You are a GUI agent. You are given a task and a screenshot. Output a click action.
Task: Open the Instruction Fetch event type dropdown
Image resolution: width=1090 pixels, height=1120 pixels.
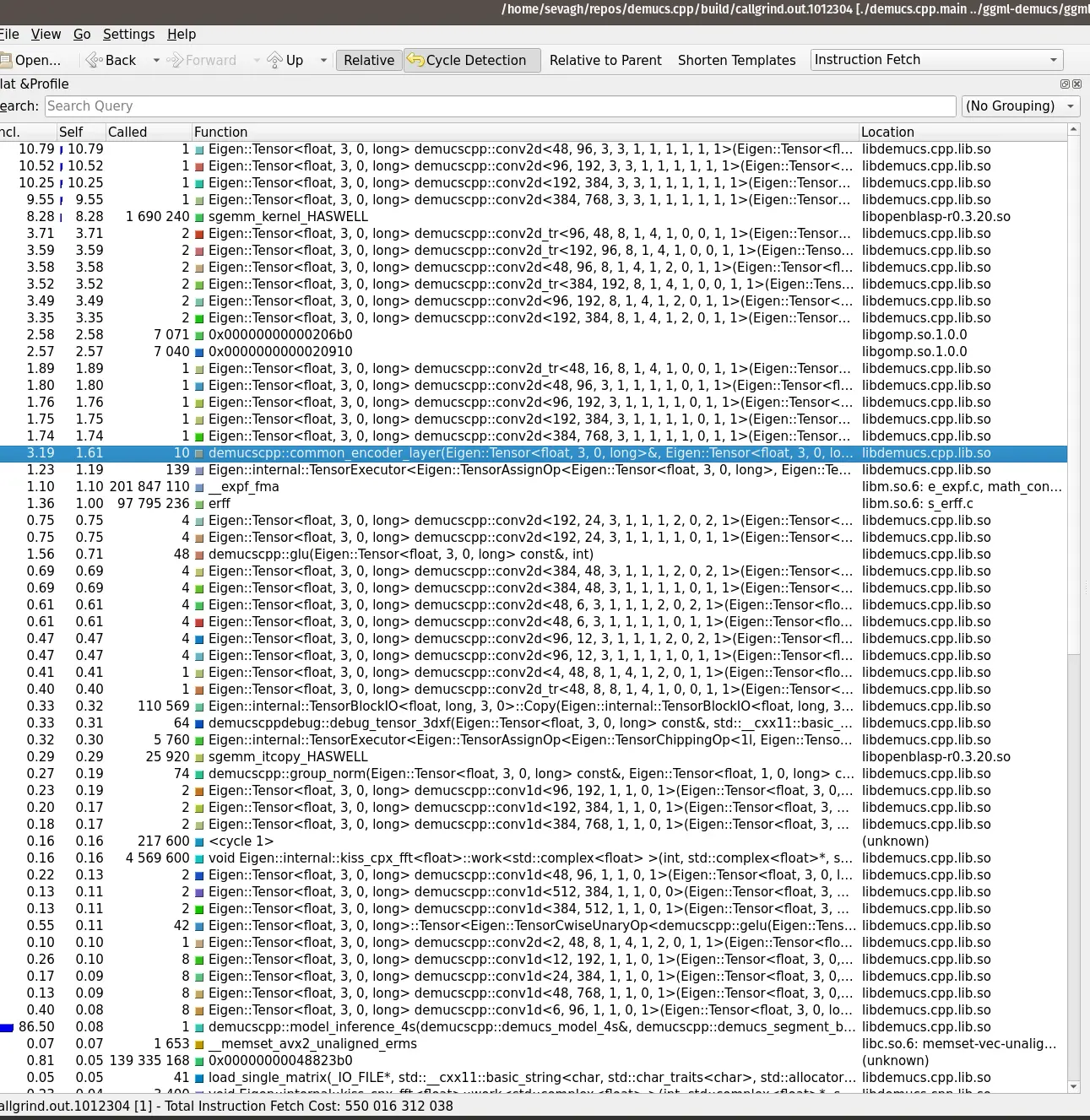pos(936,60)
